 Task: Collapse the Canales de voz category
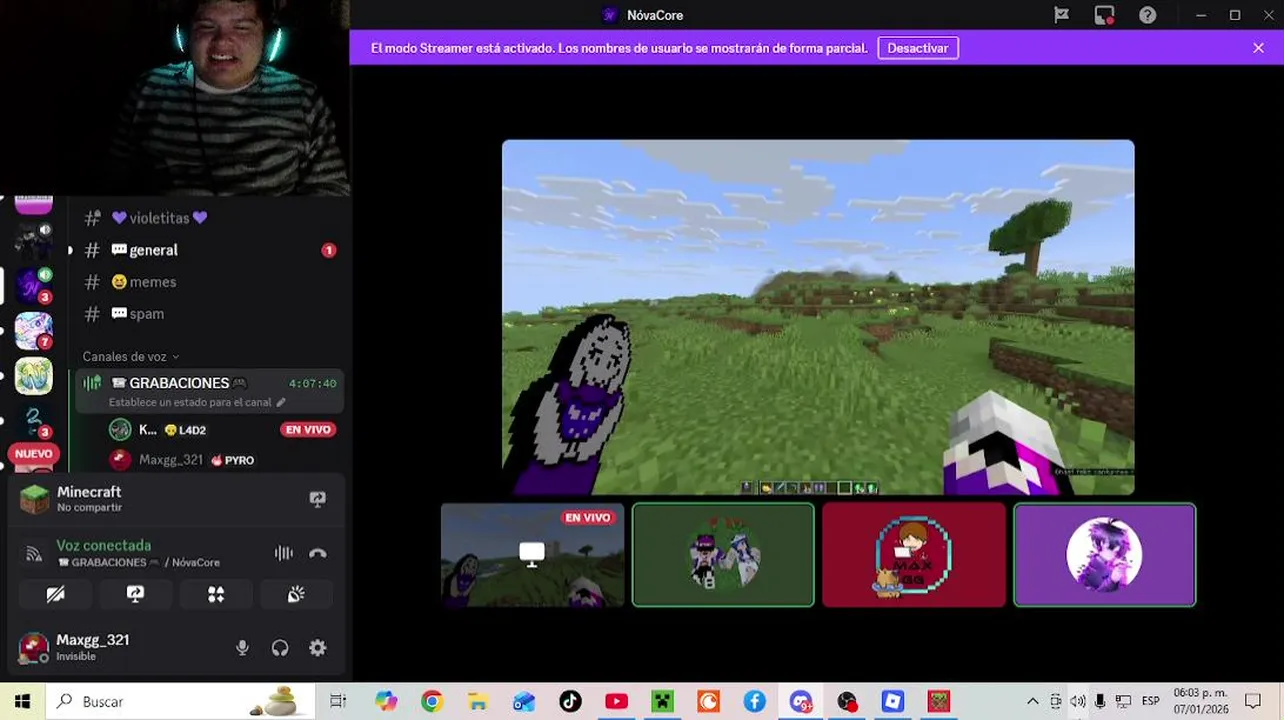click(131, 356)
